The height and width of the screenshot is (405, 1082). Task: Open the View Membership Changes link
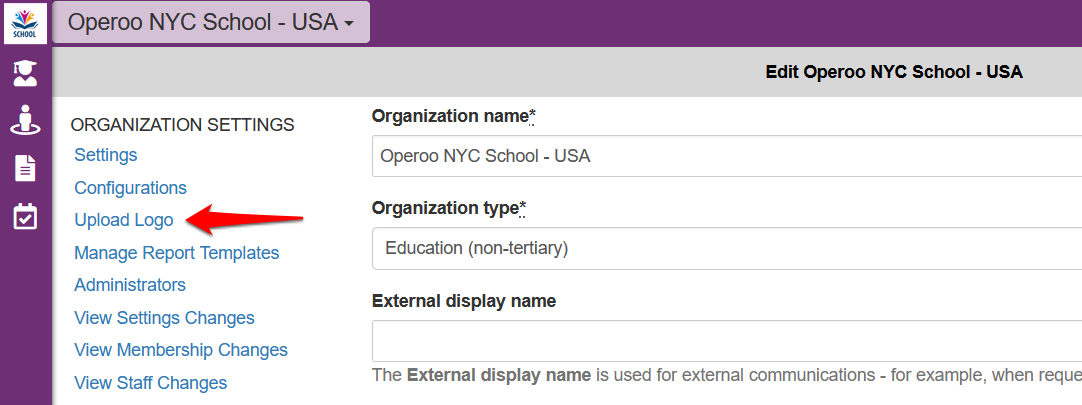(181, 350)
